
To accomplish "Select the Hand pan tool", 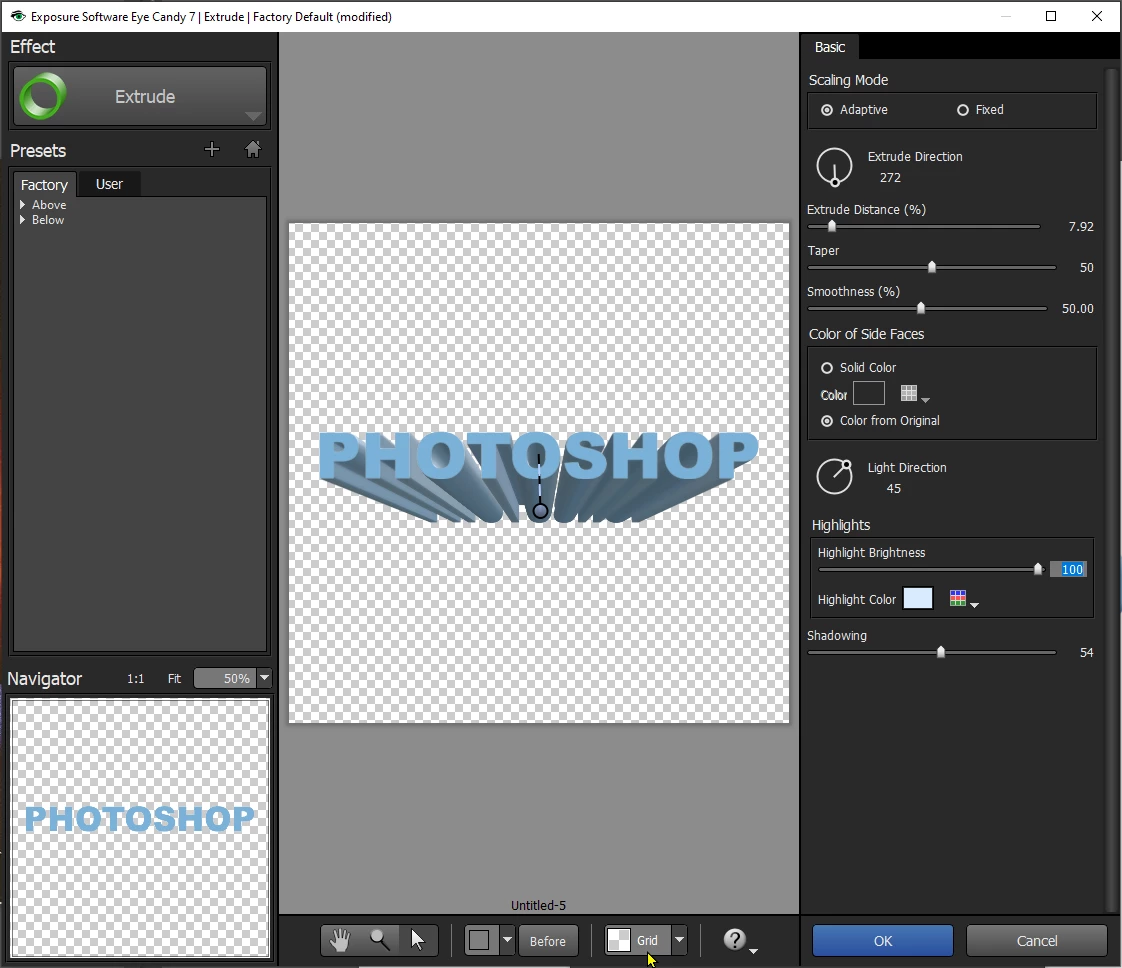I will (340, 940).
